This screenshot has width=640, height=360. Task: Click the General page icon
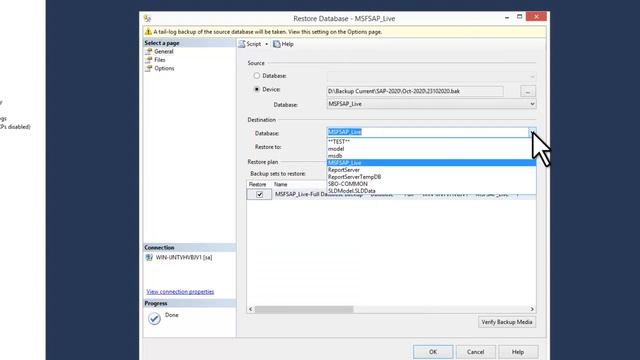tap(149, 51)
